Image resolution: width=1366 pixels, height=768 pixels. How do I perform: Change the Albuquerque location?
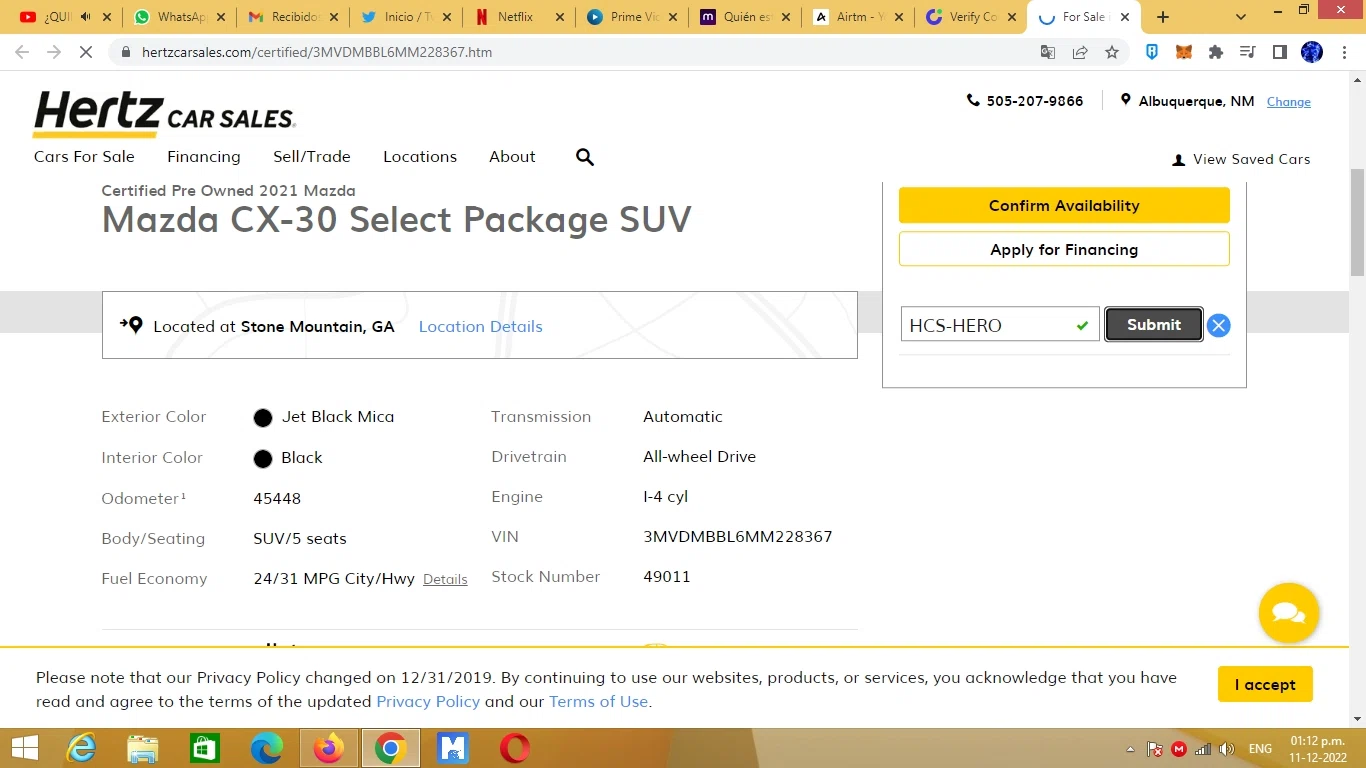coord(1289,102)
